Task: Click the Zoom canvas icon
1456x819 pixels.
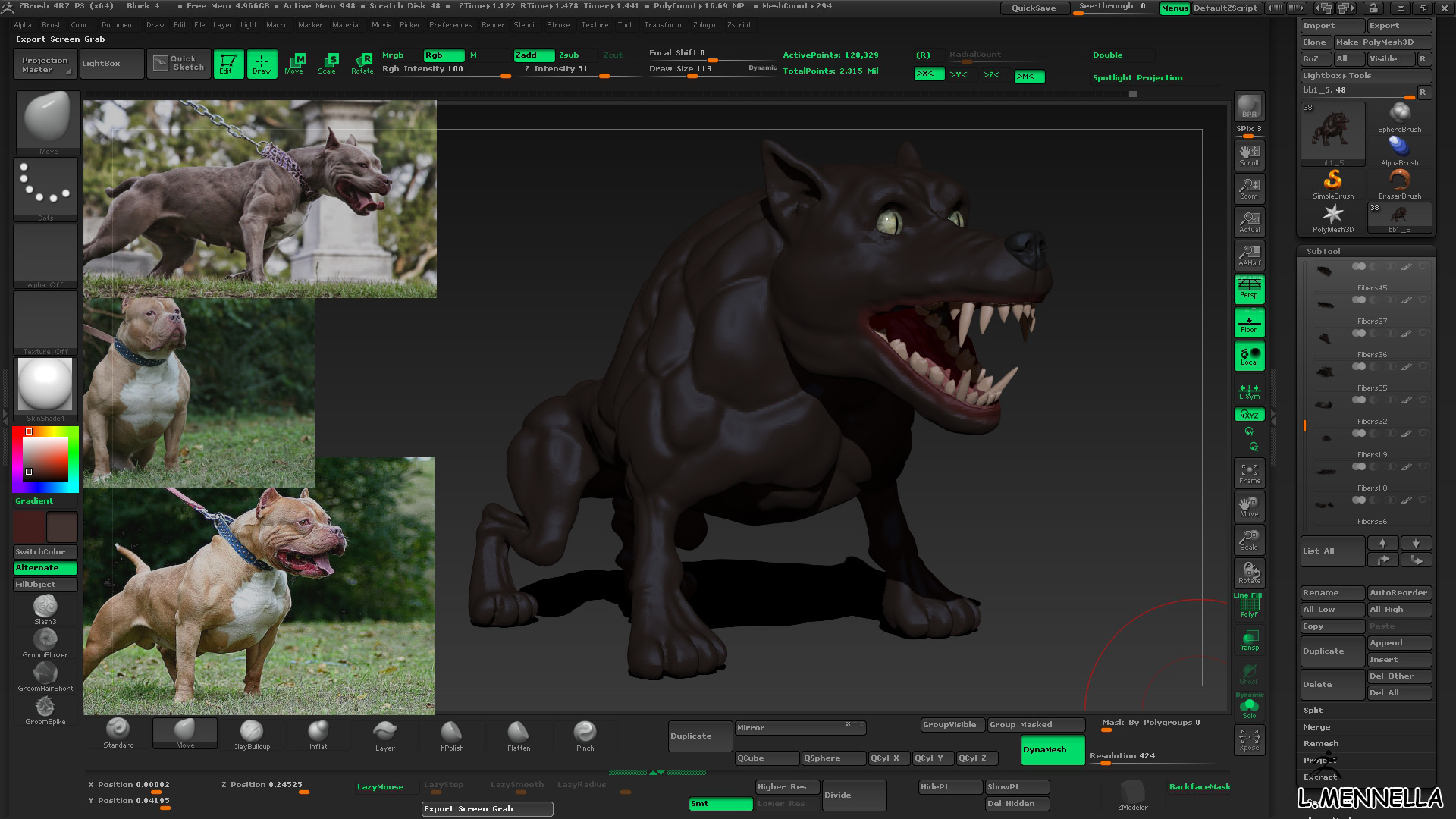Action: (x=1249, y=188)
